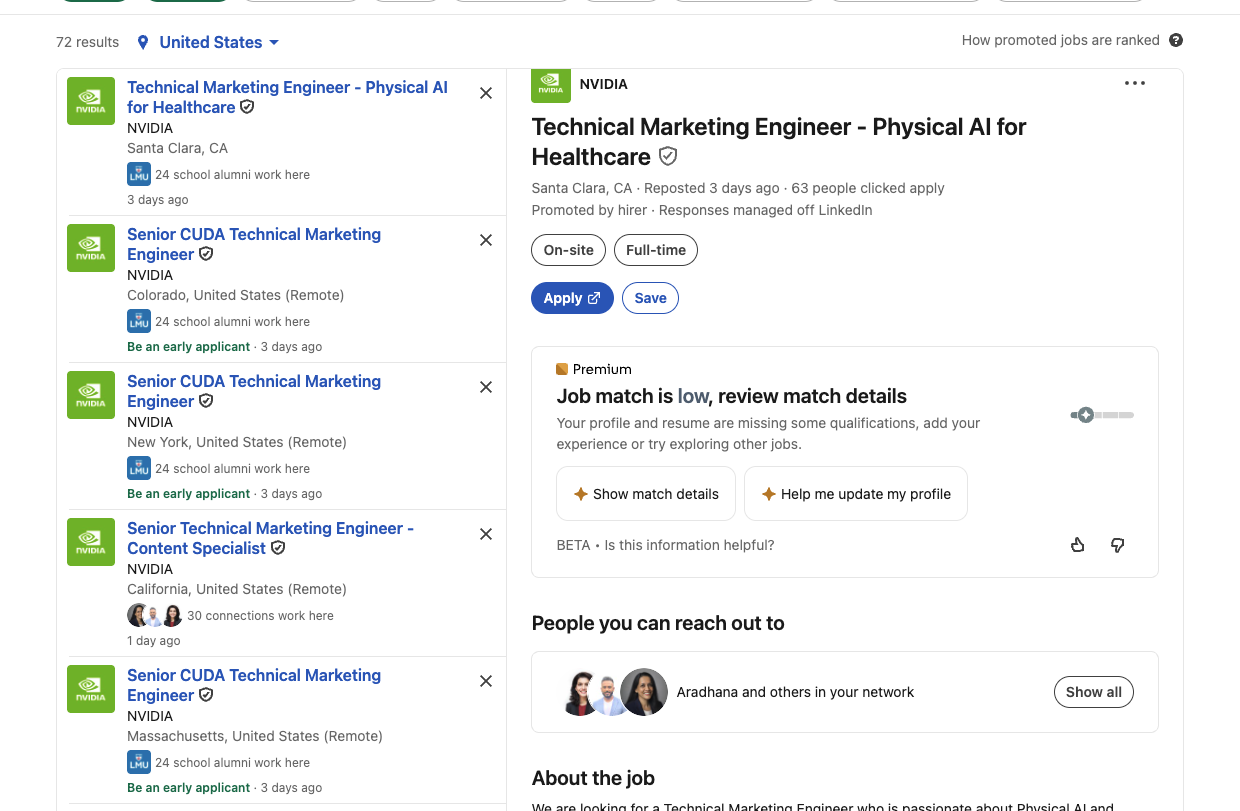This screenshot has width=1240, height=811.
Task: Click 'Promoted by hirer' text in the detail pane
Action: click(x=590, y=210)
